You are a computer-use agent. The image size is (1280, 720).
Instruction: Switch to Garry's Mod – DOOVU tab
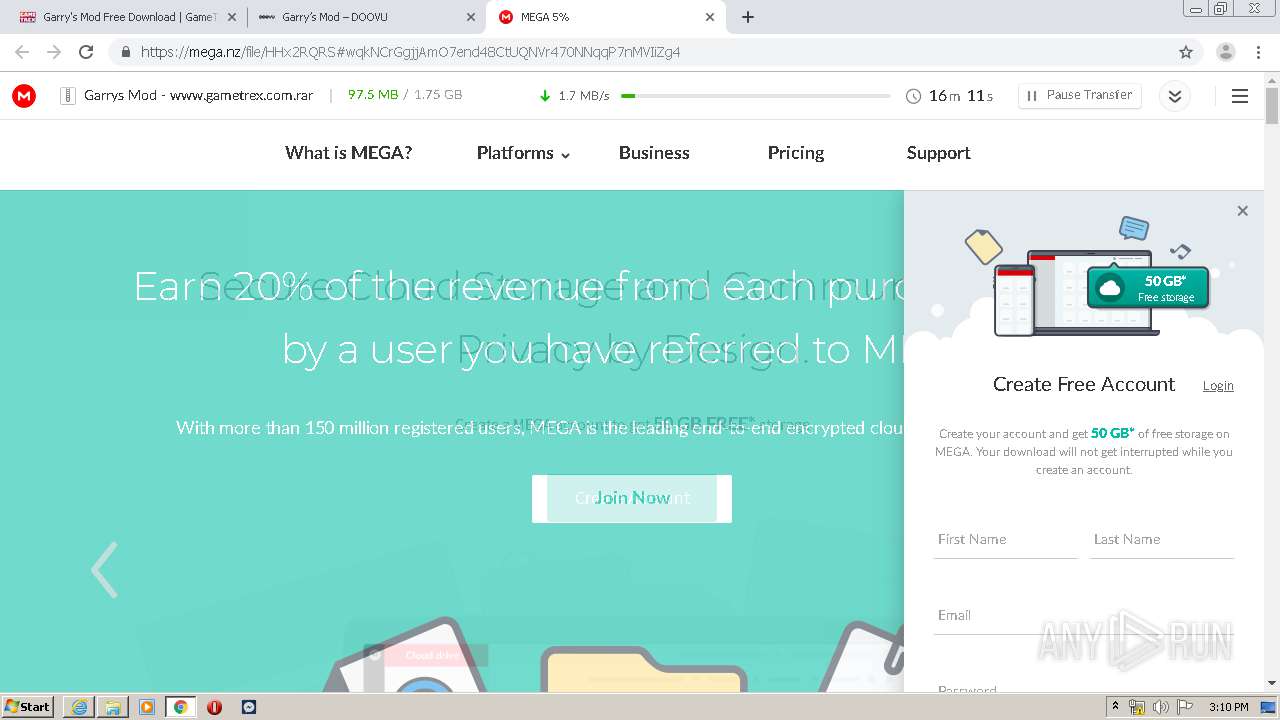pos(365,17)
